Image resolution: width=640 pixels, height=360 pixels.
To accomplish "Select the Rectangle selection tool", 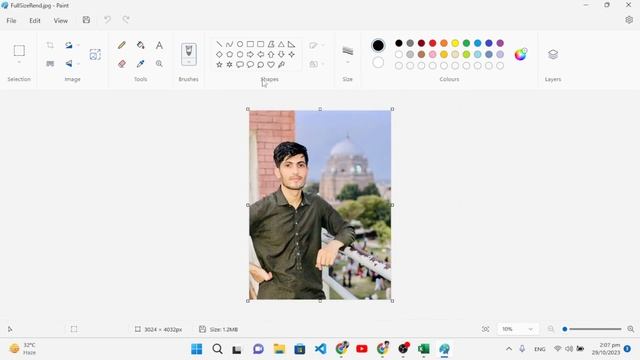I will [19, 51].
